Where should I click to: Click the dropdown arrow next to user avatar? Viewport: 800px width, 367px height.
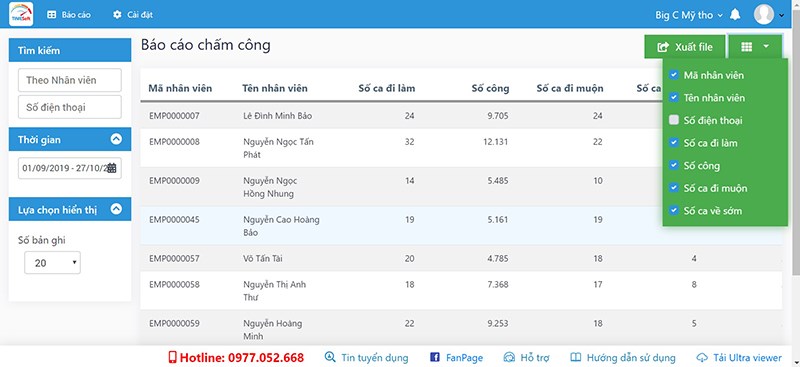pos(781,16)
